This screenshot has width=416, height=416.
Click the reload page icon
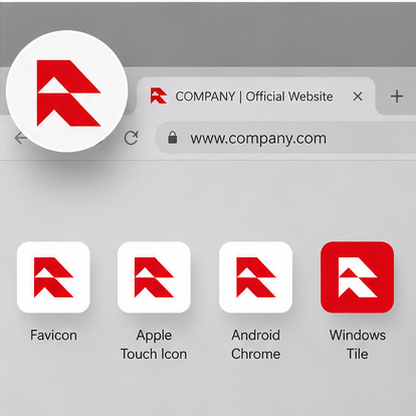(131, 138)
